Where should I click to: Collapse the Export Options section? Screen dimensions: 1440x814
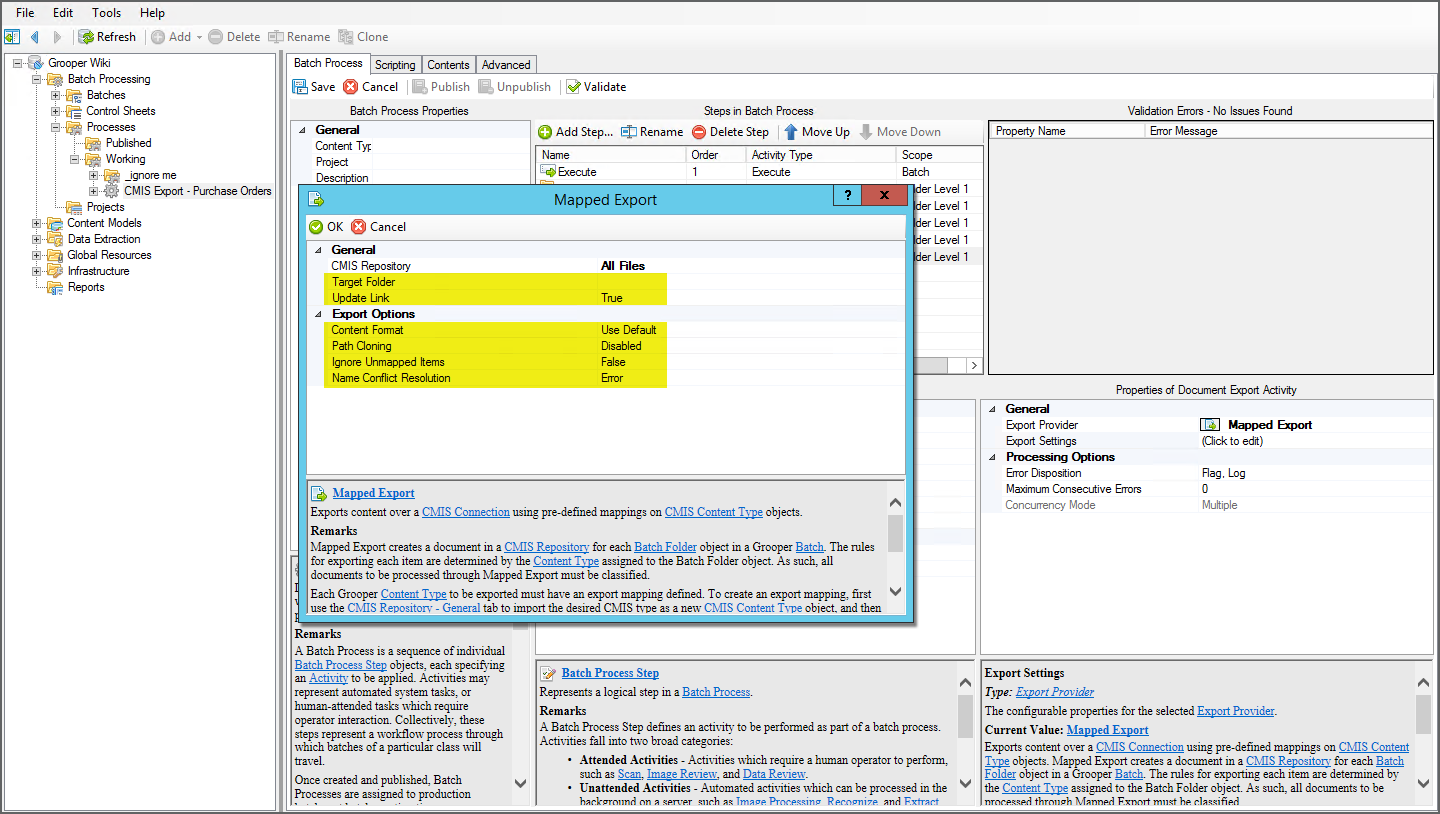point(319,314)
